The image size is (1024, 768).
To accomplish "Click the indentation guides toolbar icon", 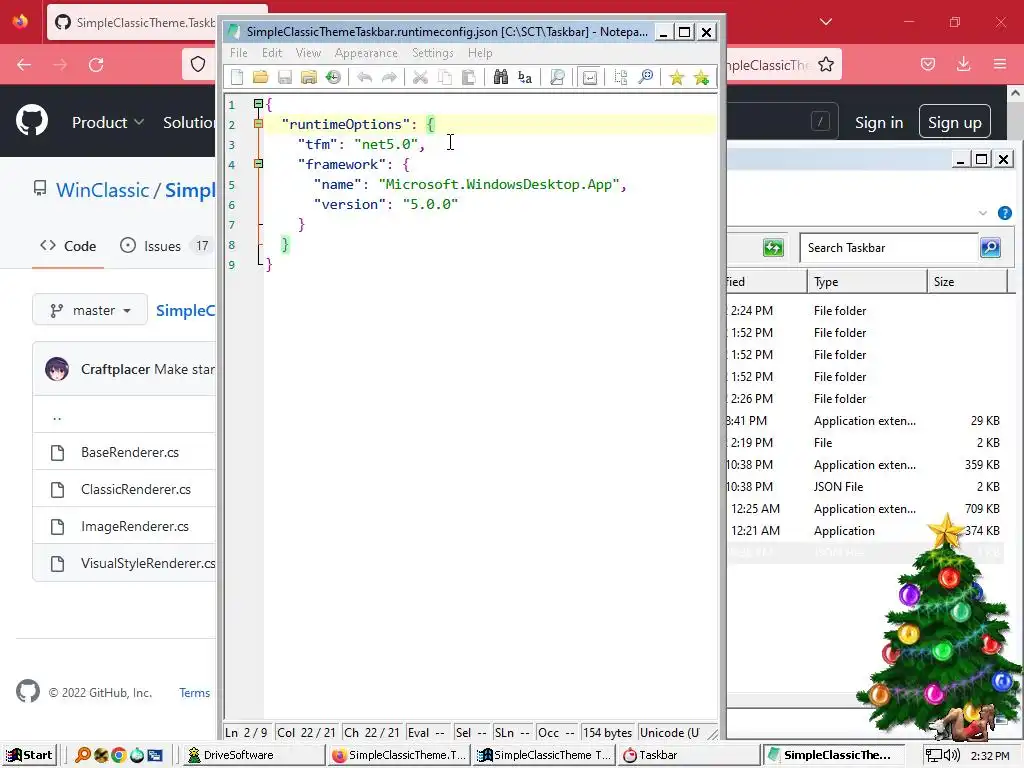I will tap(620, 78).
